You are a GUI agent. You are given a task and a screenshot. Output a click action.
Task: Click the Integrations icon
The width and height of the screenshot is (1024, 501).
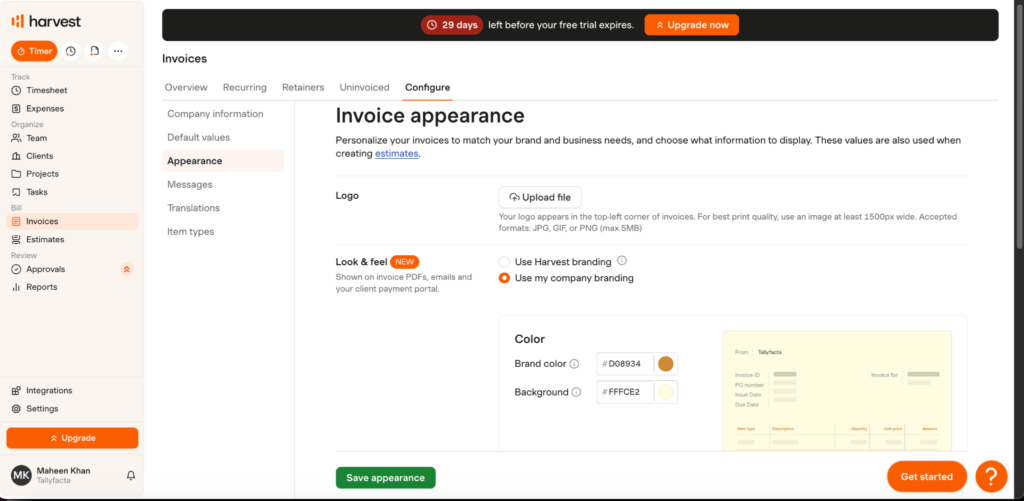coord(16,391)
